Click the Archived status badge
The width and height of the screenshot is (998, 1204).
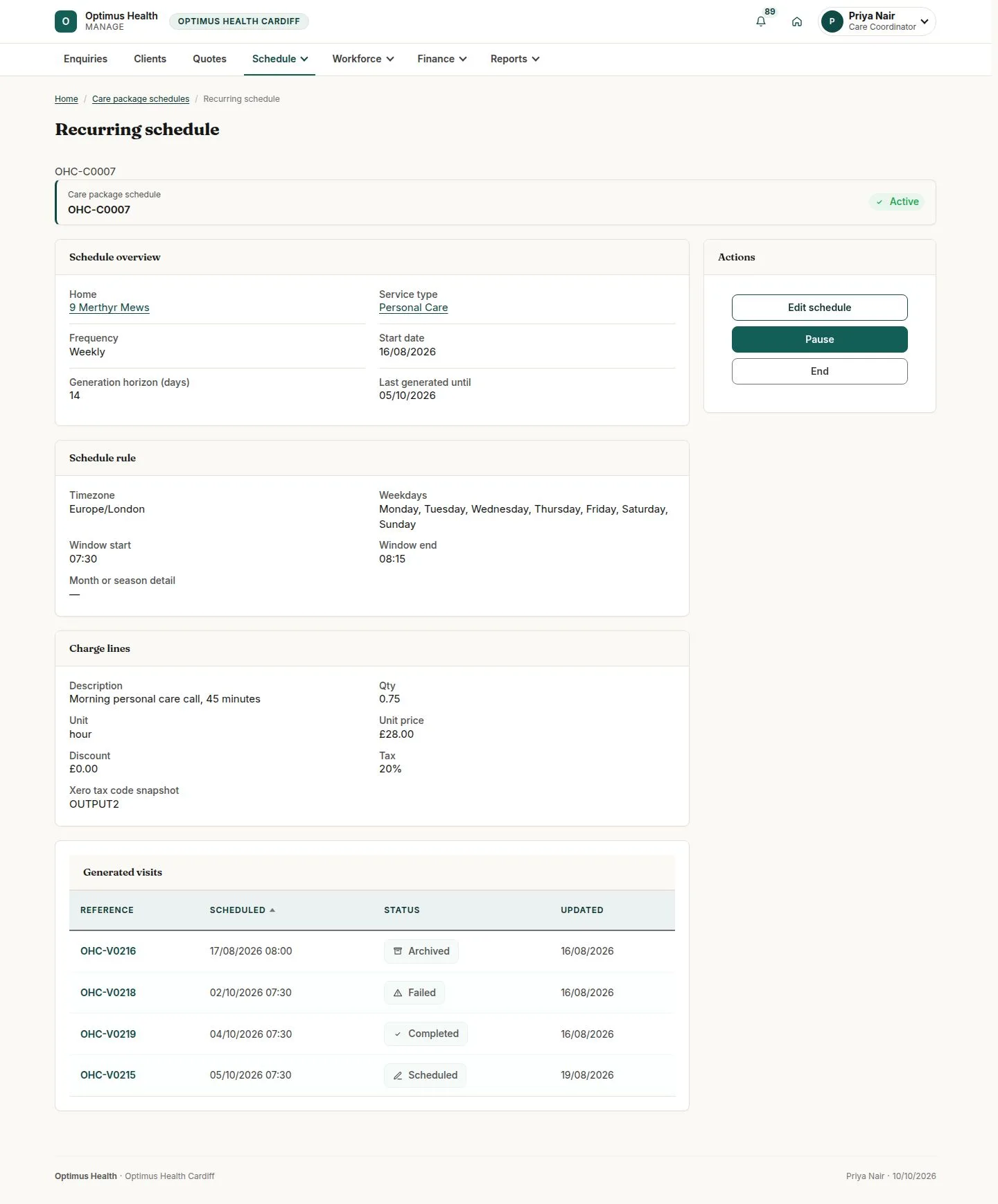point(421,951)
